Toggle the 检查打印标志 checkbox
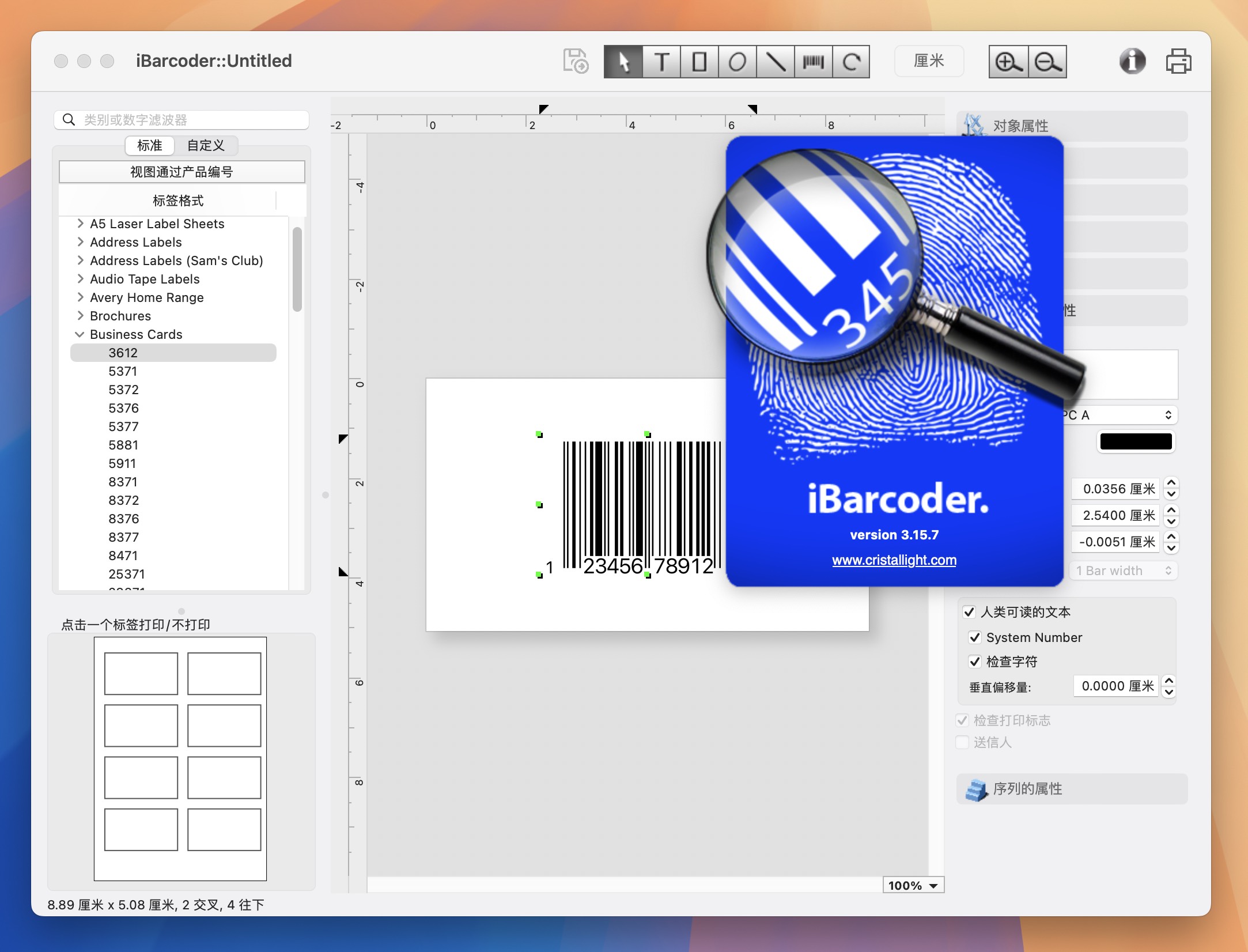Image resolution: width=1248 pixels, height=952 pixels. point(962,720)
